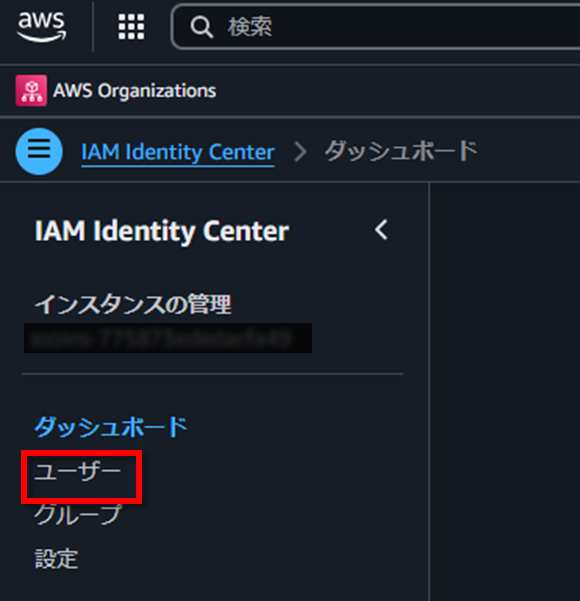Click the AWS Organizations pink icon

(31, 91)
